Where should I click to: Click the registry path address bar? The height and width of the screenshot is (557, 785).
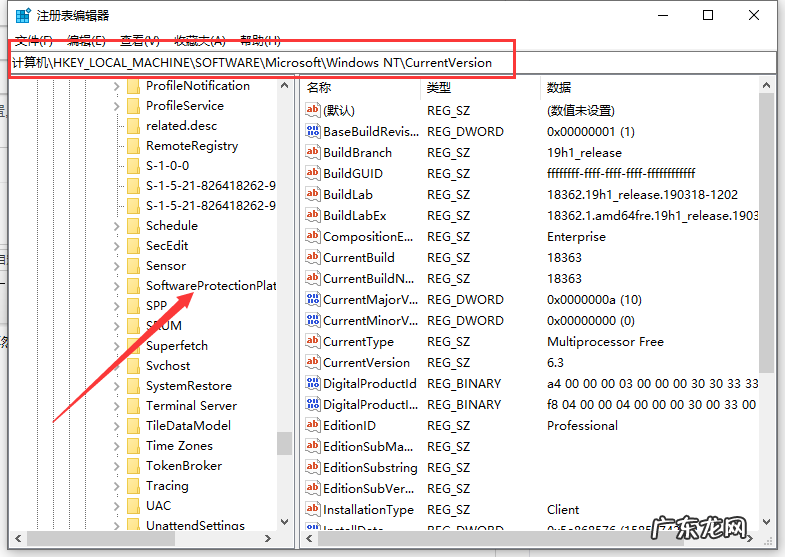click(x=392, y=63)
